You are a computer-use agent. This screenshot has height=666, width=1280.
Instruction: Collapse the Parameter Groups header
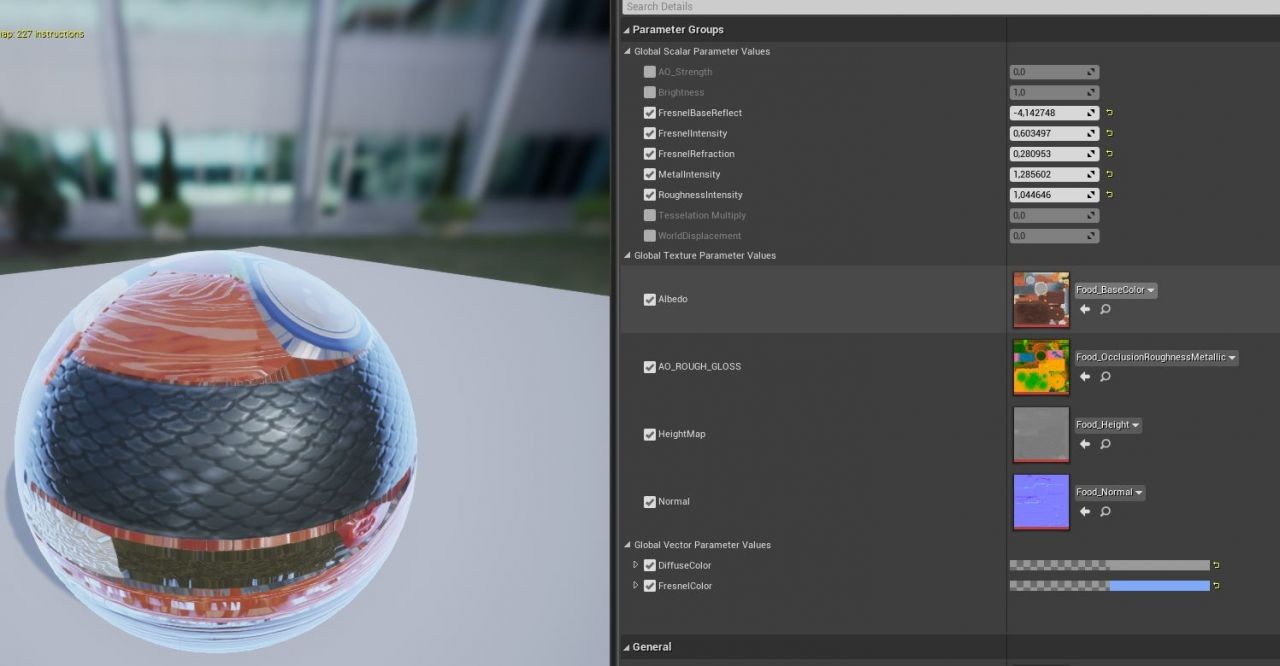click(x=627, y=30)
